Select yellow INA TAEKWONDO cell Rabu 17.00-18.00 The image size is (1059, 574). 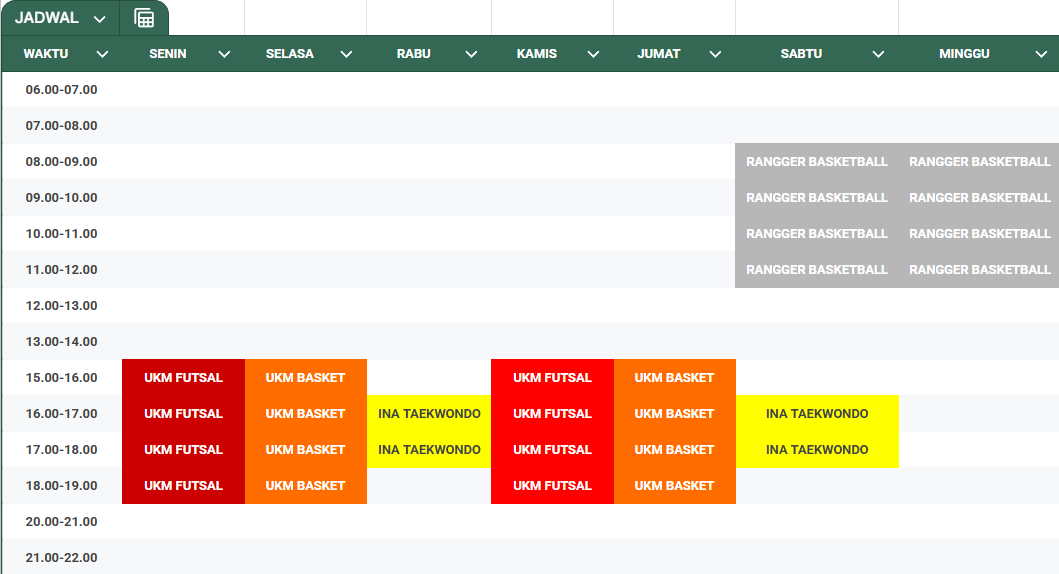click(x=429, y=450)
